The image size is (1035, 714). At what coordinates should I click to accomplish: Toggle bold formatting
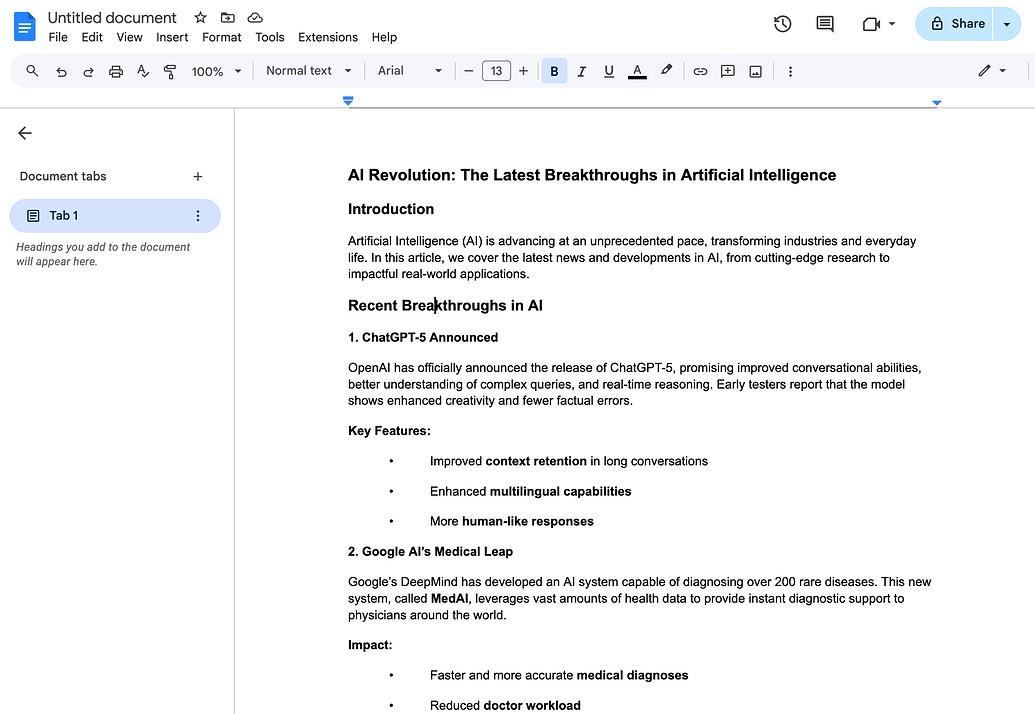point(554,71)
